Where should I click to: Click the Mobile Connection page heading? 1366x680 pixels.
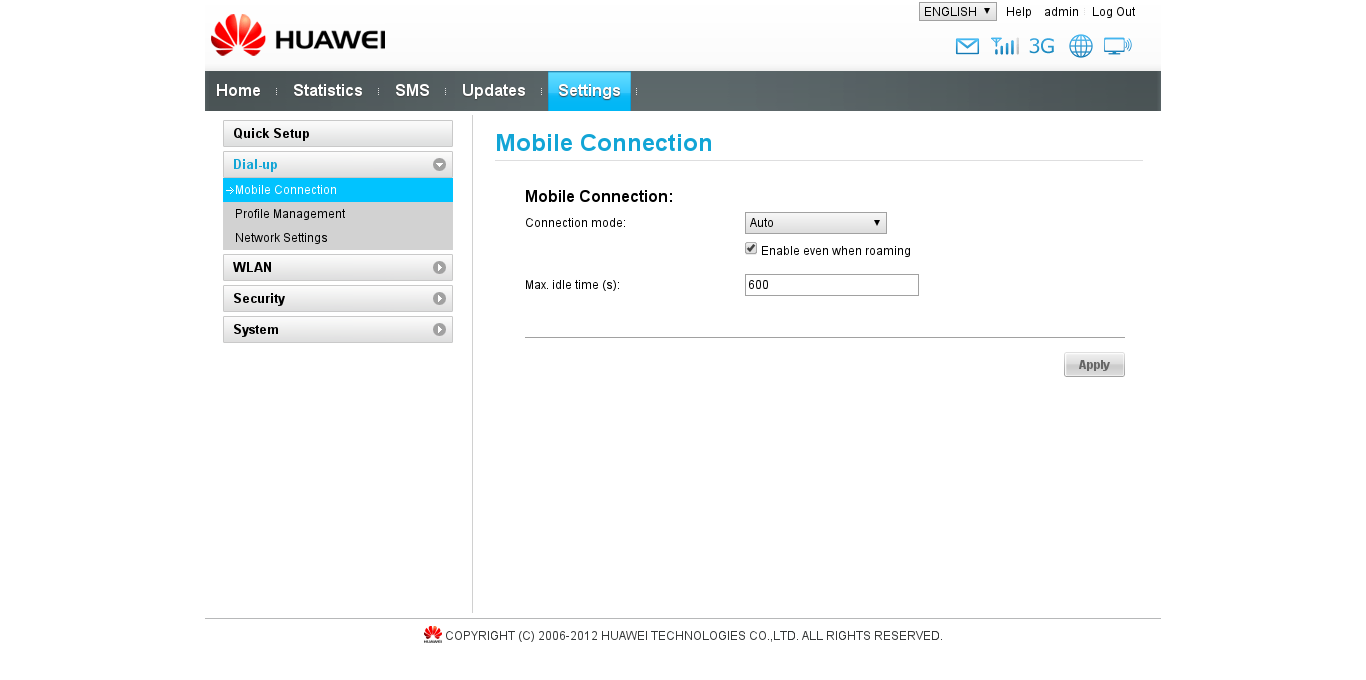coord(604,143)
